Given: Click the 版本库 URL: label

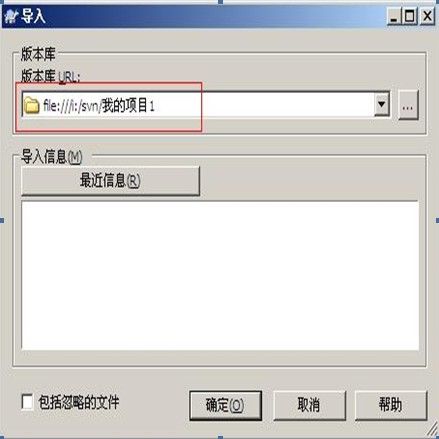Looking at the screenshot, I should pos(51,76).
